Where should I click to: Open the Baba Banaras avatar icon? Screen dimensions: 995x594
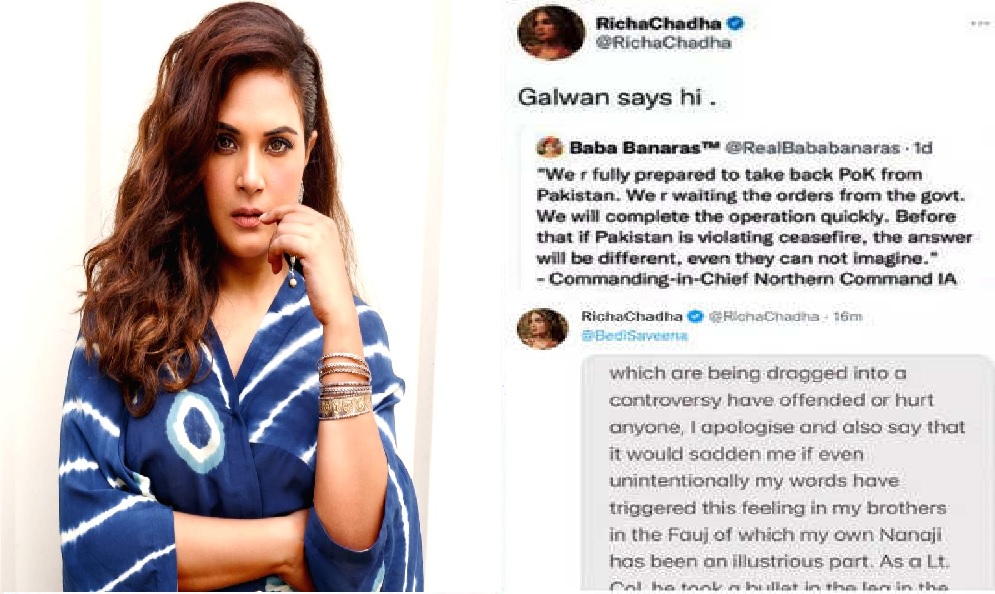550,148
